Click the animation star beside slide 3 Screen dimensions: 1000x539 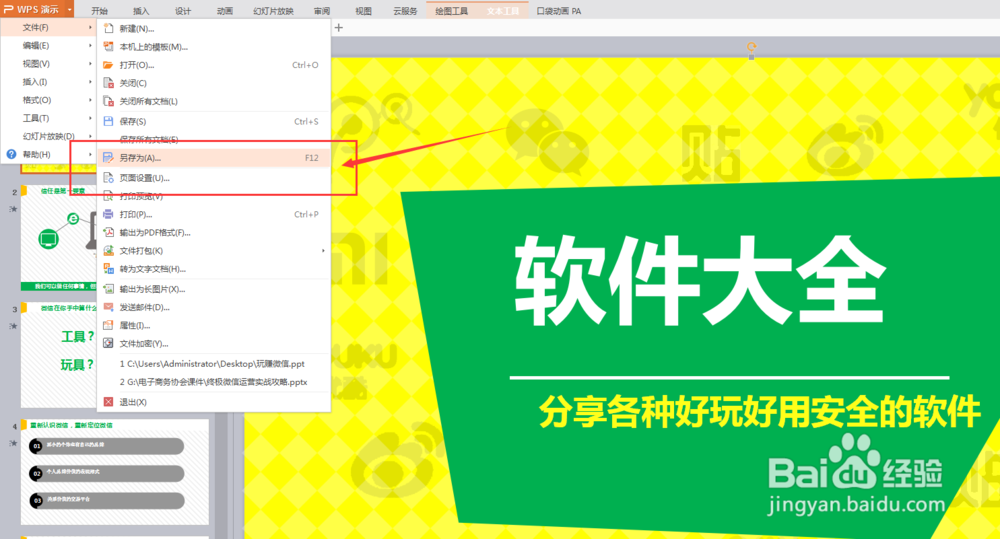click(13, 326)
